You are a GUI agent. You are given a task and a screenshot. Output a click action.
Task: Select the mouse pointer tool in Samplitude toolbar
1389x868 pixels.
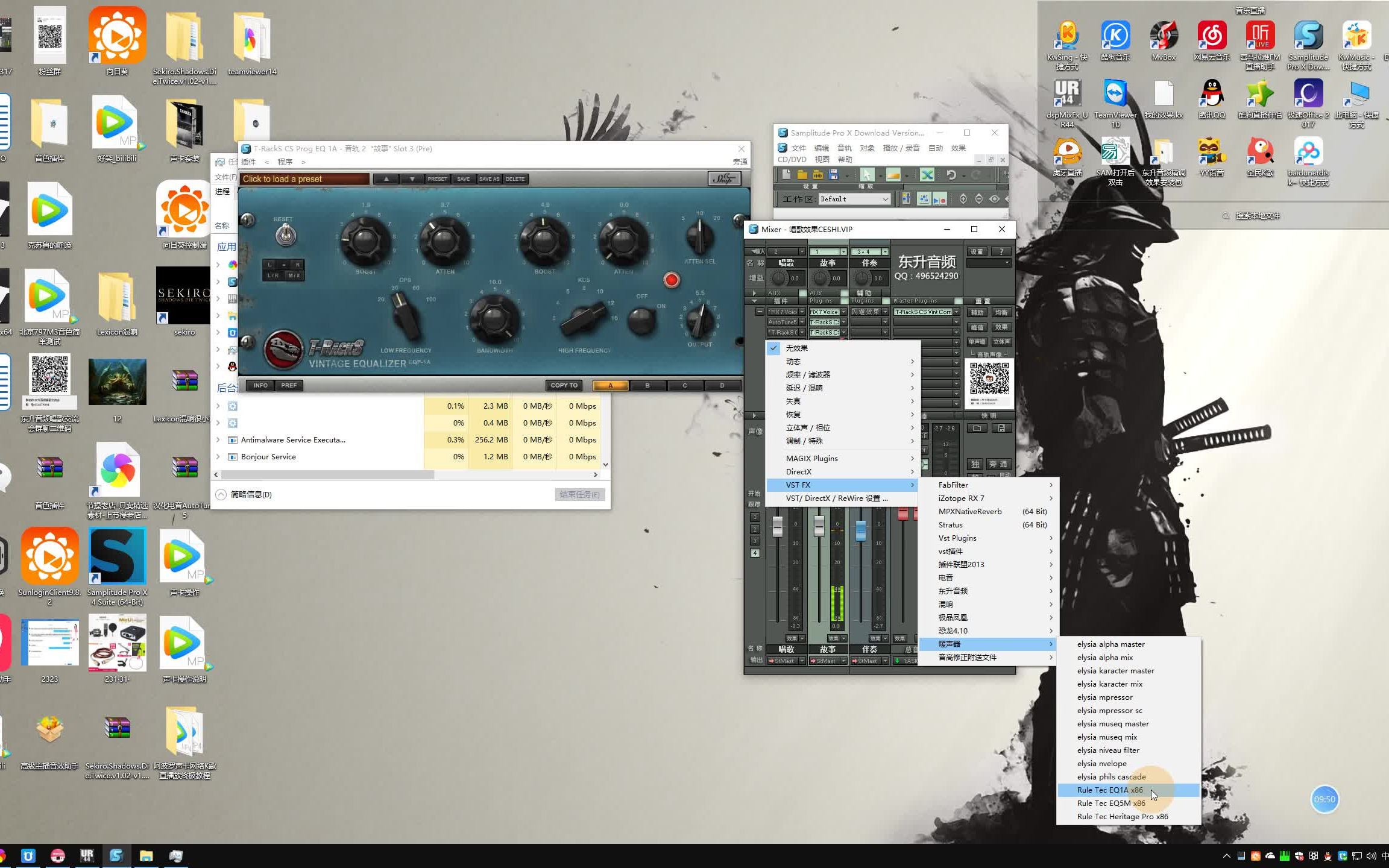[866, 175]
